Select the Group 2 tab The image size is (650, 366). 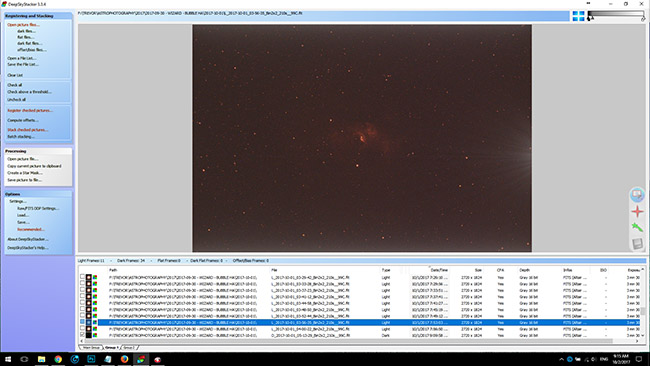(129, 348)
